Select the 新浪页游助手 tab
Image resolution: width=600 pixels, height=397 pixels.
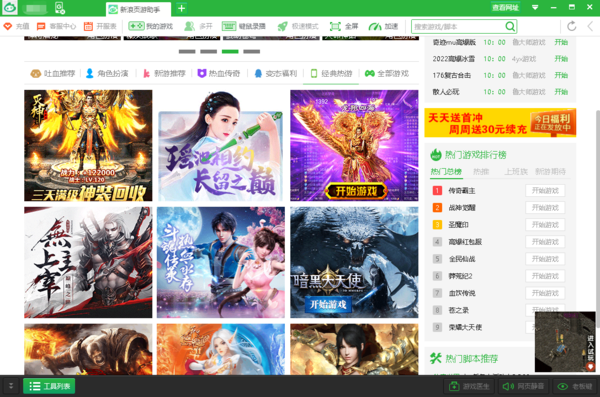tap(139, 9)
